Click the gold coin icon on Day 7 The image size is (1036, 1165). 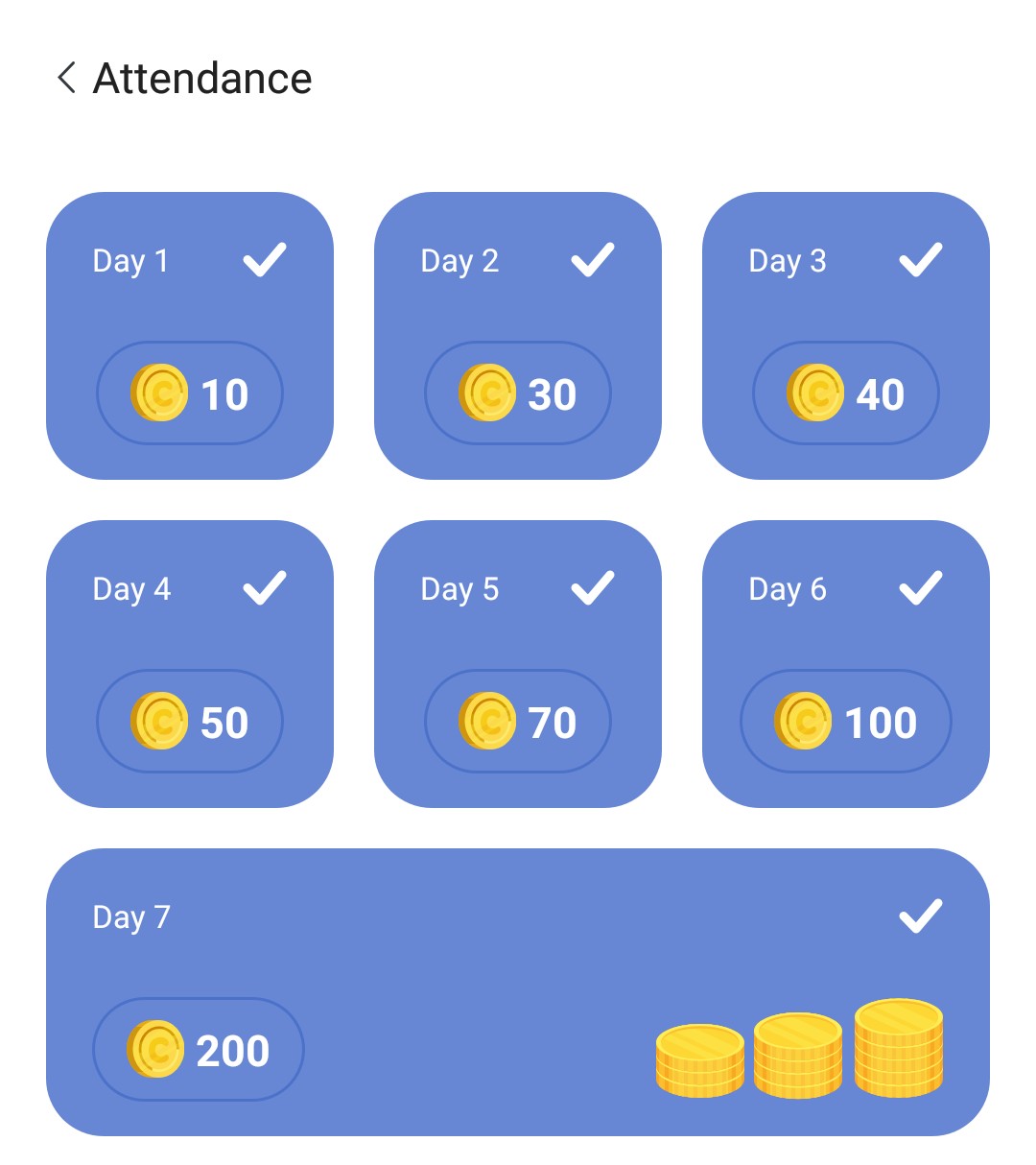(x=155, y=1050)
